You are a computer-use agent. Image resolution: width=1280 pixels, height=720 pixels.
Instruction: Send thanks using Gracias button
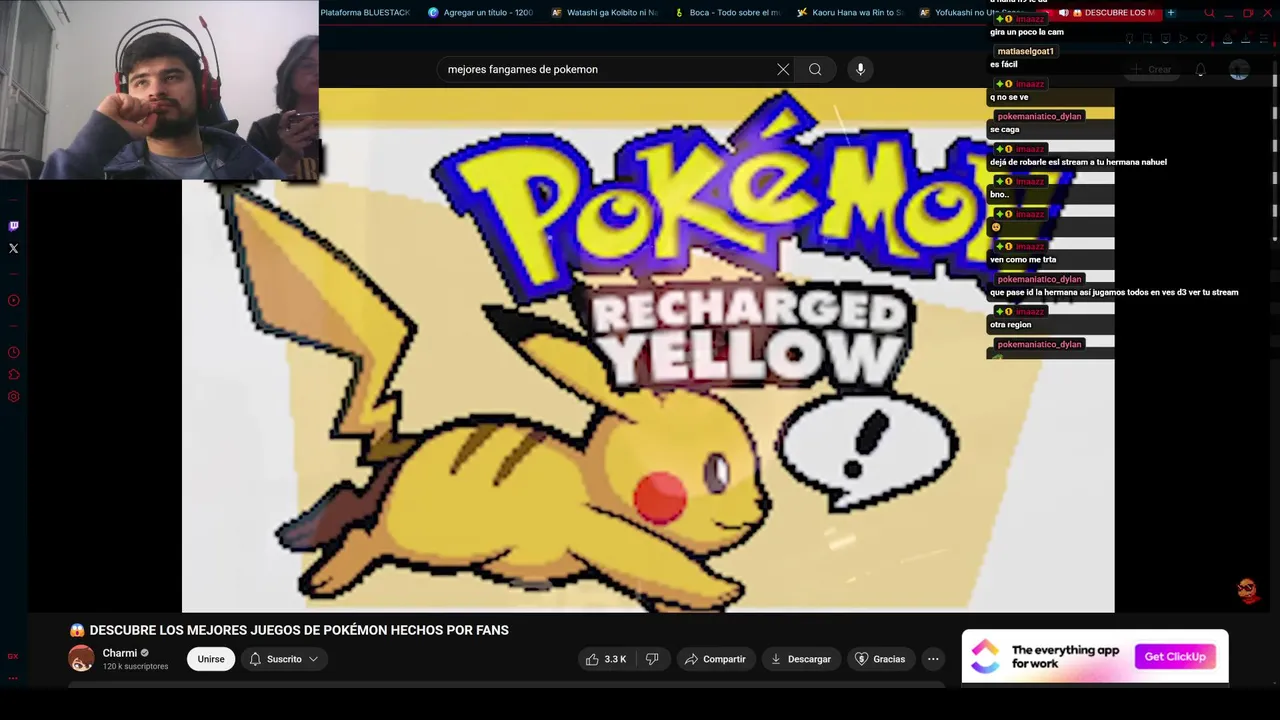point(880,659)
